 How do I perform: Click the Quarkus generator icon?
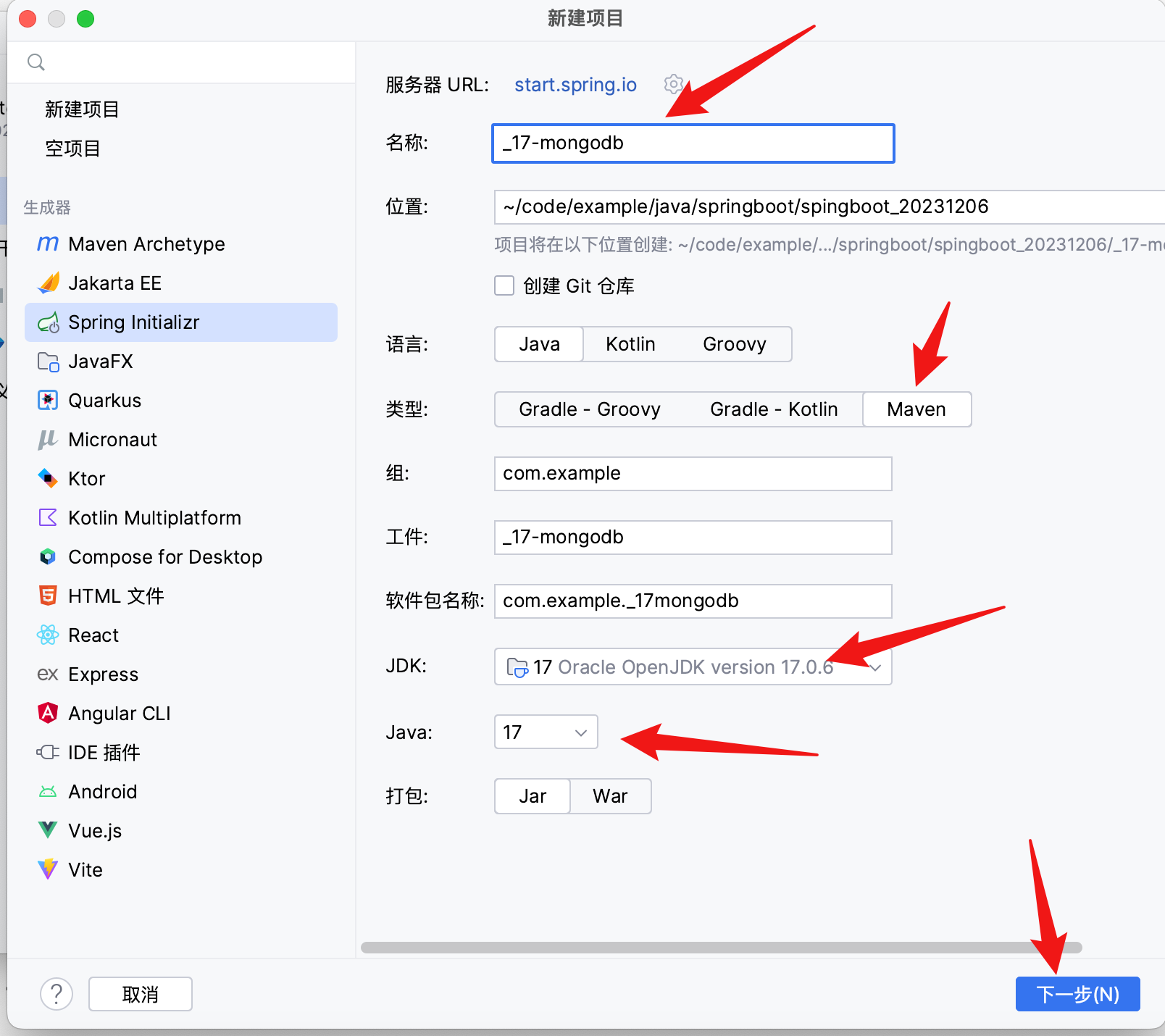tap(48, 401)
